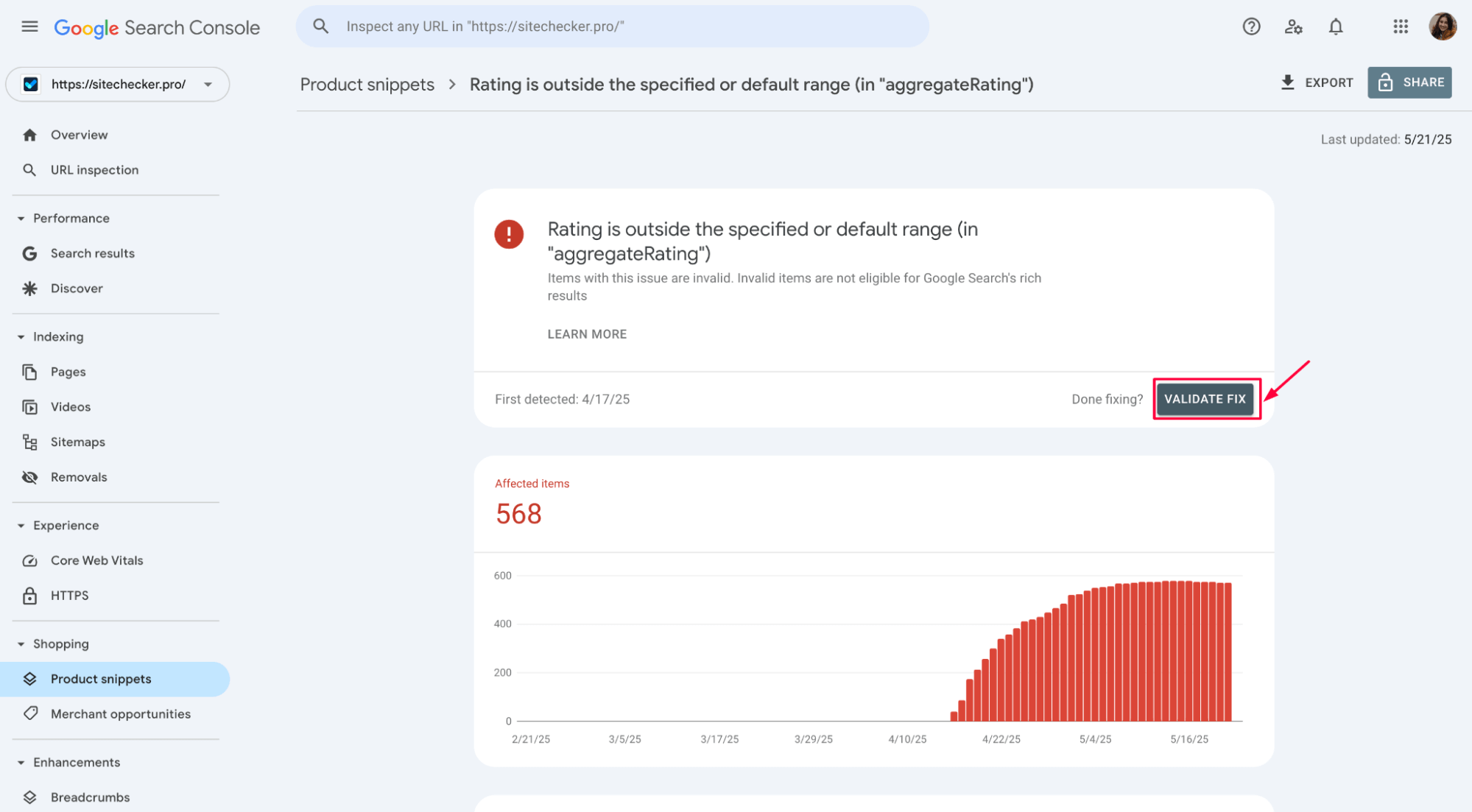Click the Inspect any URL search field
Viewport: 1472px width, 812px height.
(x=613, y=27)
